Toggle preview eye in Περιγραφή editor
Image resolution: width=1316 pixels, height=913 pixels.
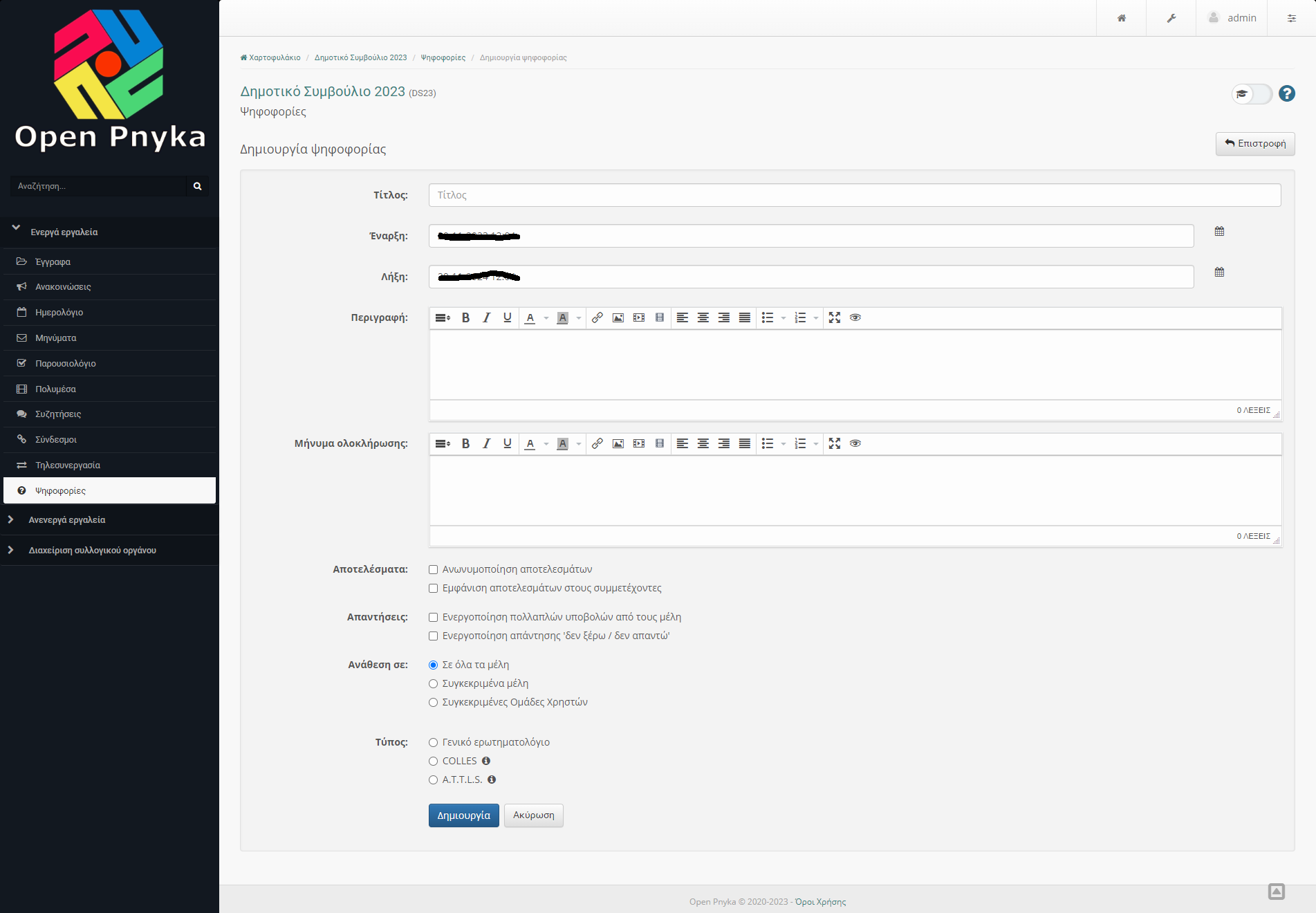coord(855,317)
